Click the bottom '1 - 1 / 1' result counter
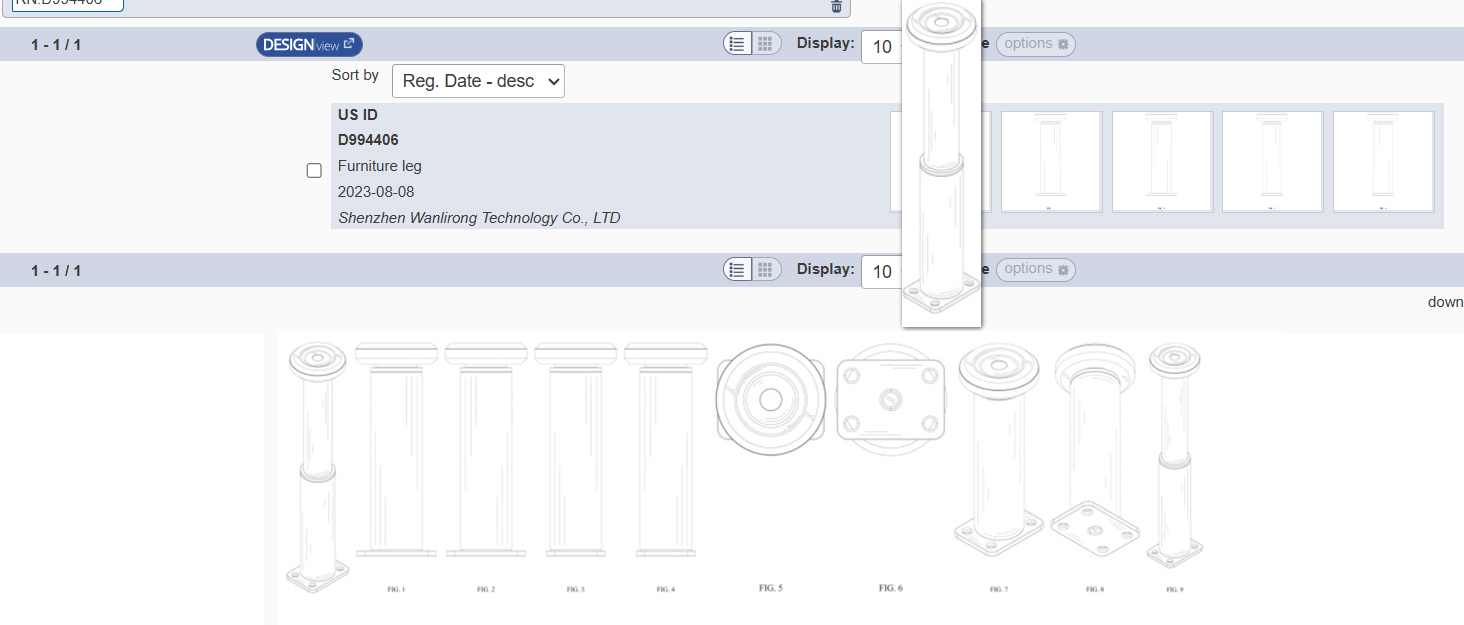 point(56,271)
